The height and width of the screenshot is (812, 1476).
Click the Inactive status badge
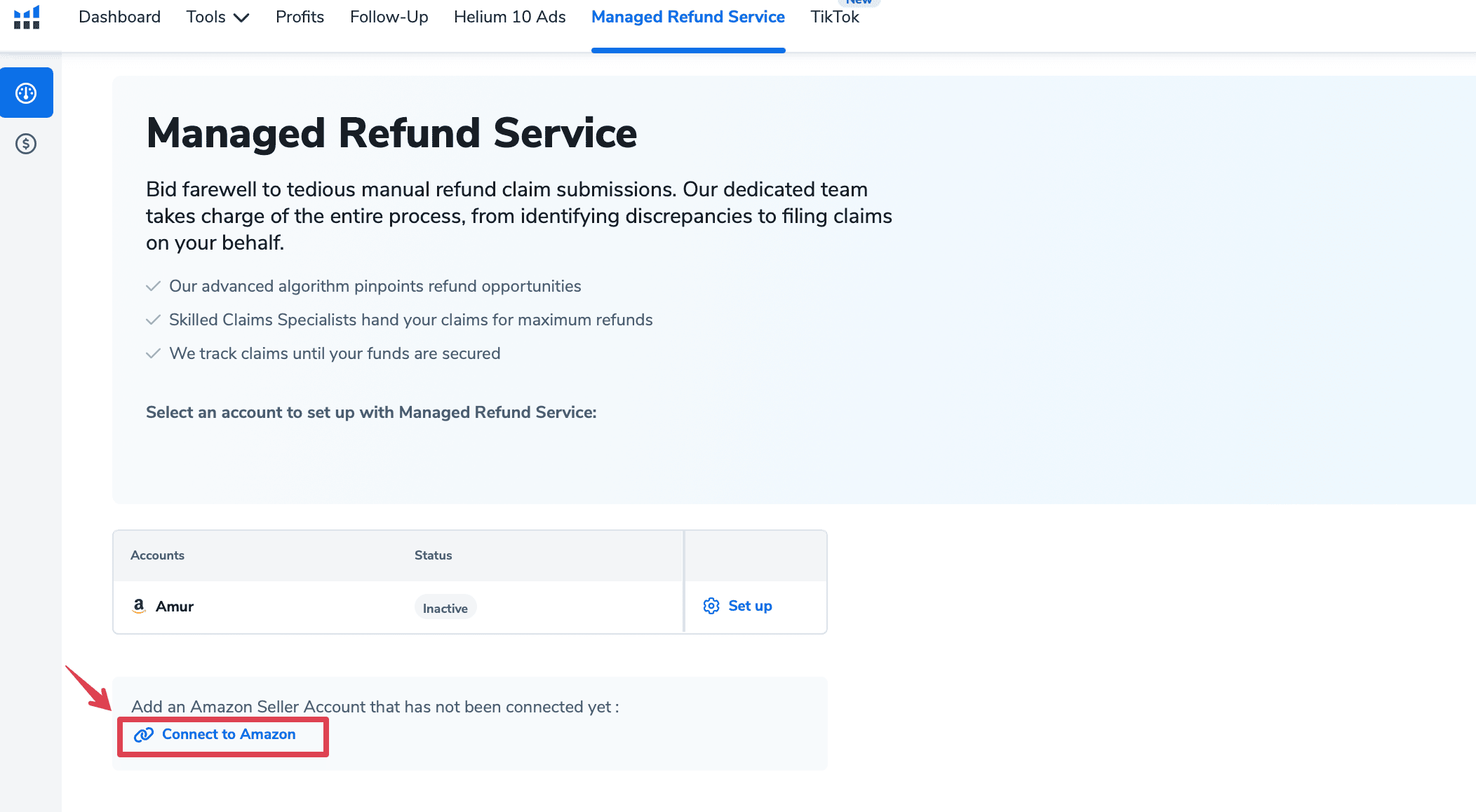pyautogui.click(x=445, y=608)
